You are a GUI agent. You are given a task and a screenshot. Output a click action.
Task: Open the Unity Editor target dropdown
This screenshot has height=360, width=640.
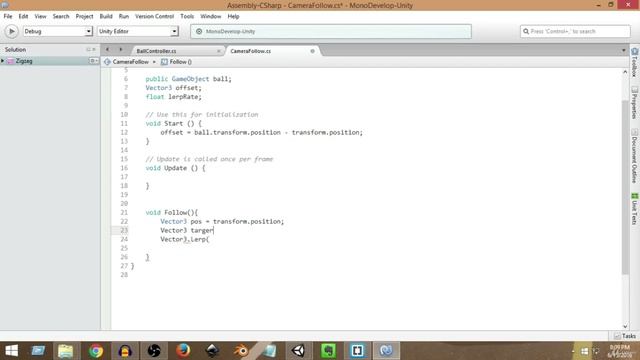point(138,31)
